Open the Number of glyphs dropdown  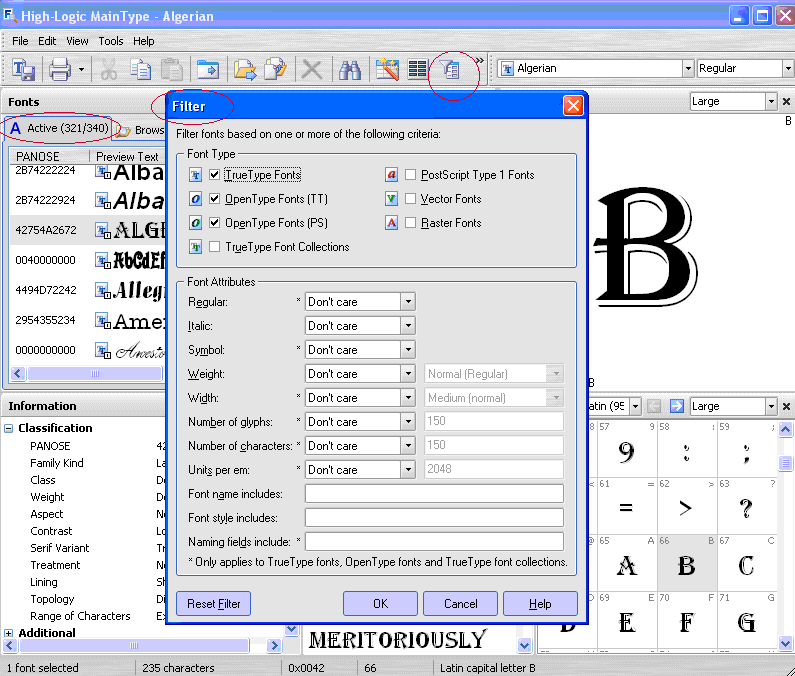[x=408, y=421]
